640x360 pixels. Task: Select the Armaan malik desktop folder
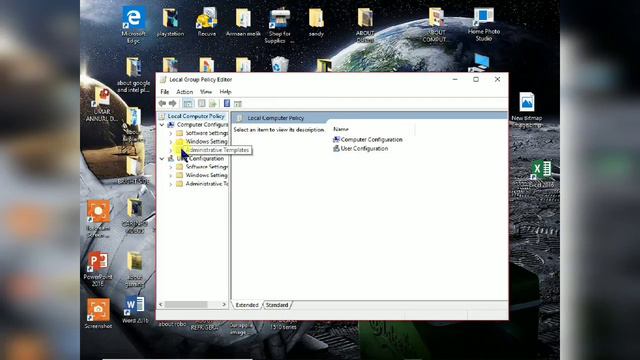pyautogui.click(x=243, y=22)
